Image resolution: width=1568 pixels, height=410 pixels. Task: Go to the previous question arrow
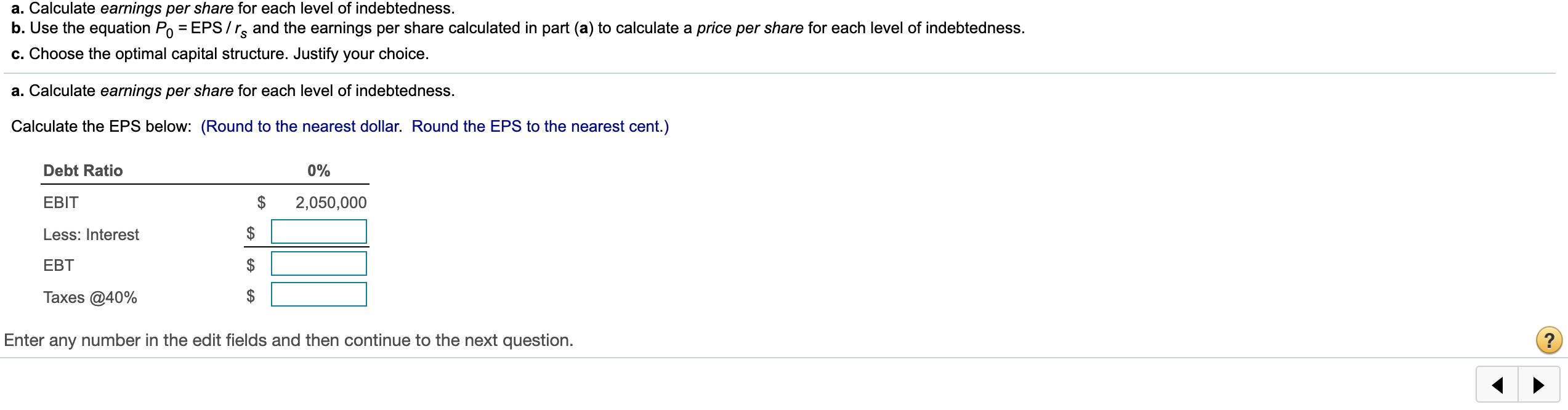pyautogui.click(x=1497, y=385)
